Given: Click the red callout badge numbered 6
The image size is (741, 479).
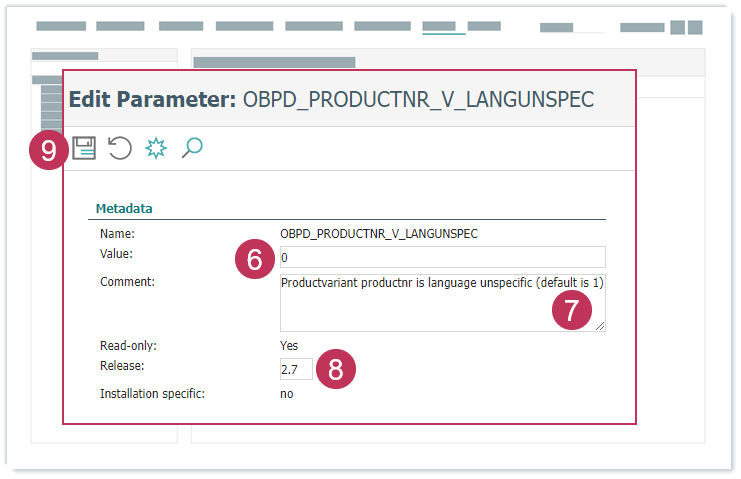Looking at the screenshot, I should tap(254, 260).
